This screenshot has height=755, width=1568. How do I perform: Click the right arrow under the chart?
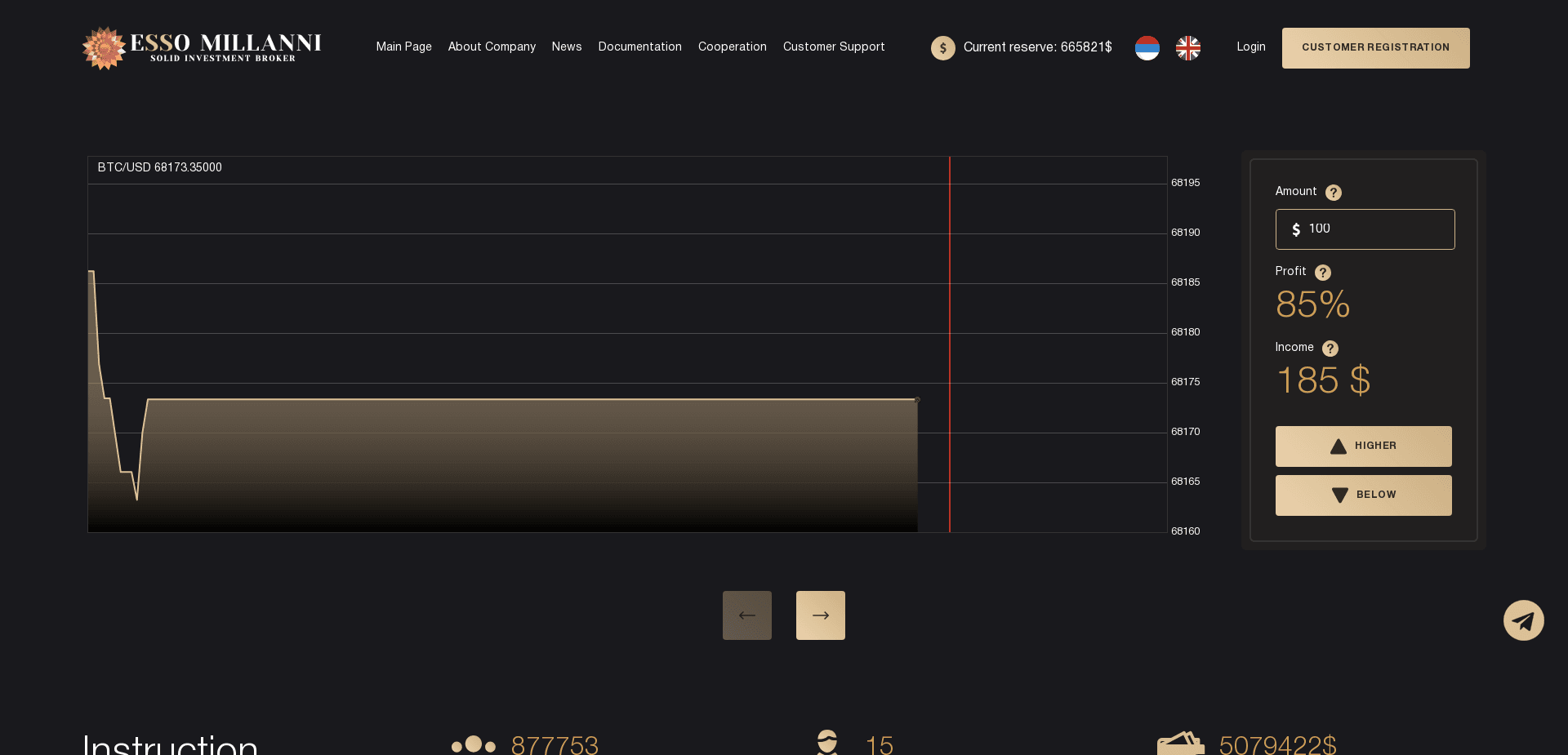coord(820,615)
